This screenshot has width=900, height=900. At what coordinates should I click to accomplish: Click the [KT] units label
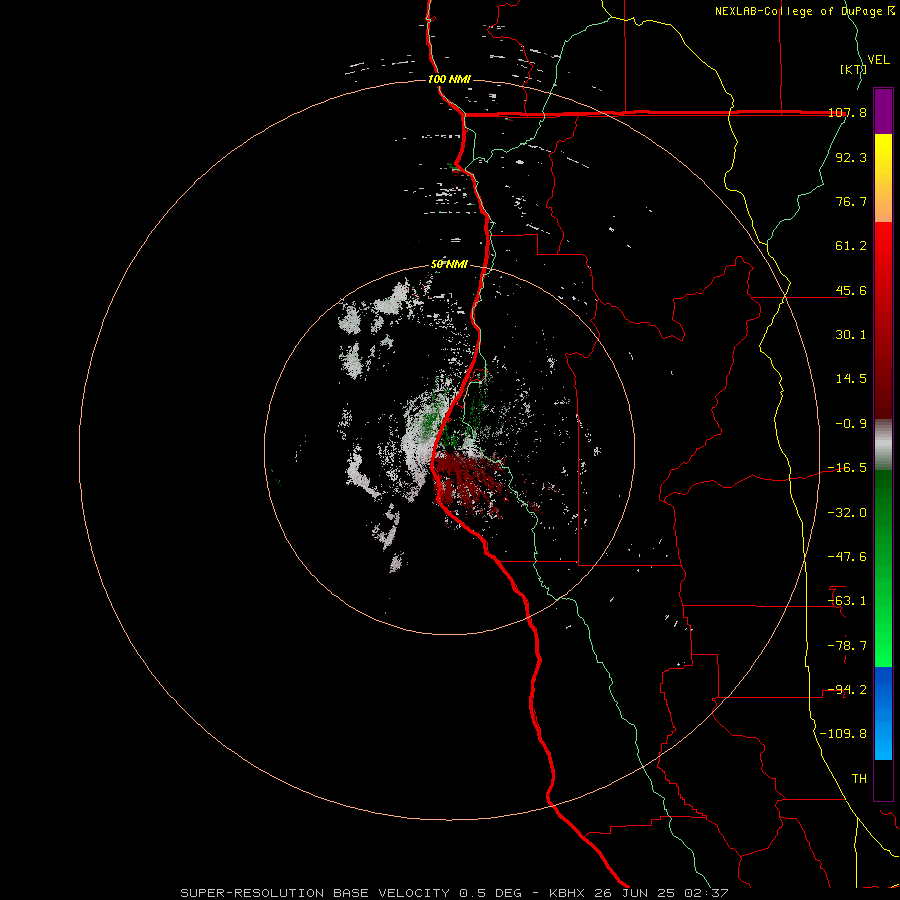(852, 69)
